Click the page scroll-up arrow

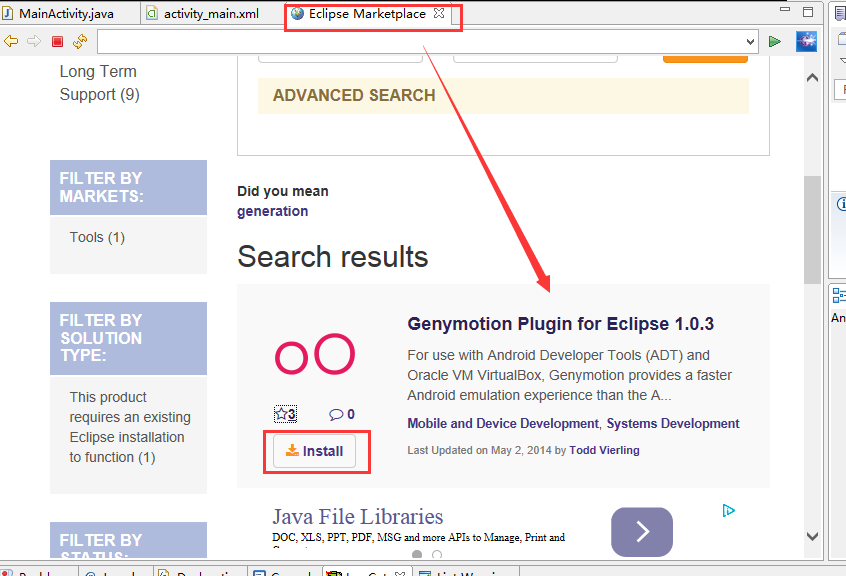(812, 78)
